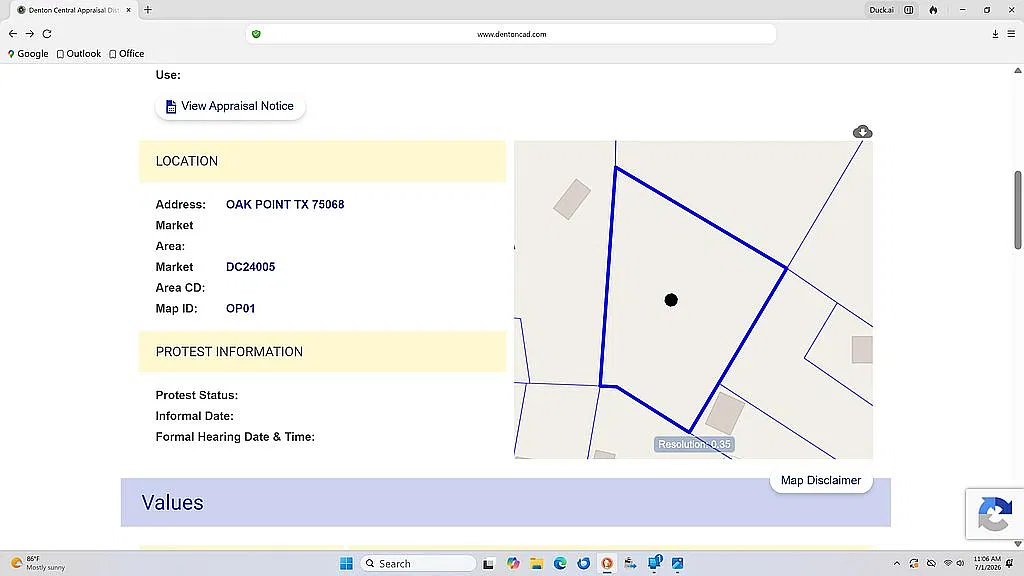Screen dimensions: 1024x576
Task: Go forward in browser history
Action: pos(30,33)
